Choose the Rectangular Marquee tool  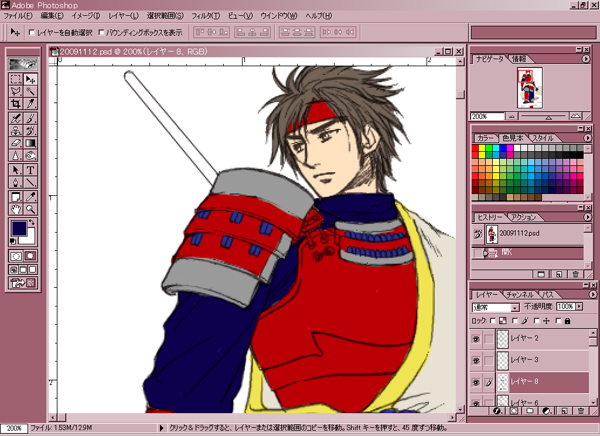point(16,78)
